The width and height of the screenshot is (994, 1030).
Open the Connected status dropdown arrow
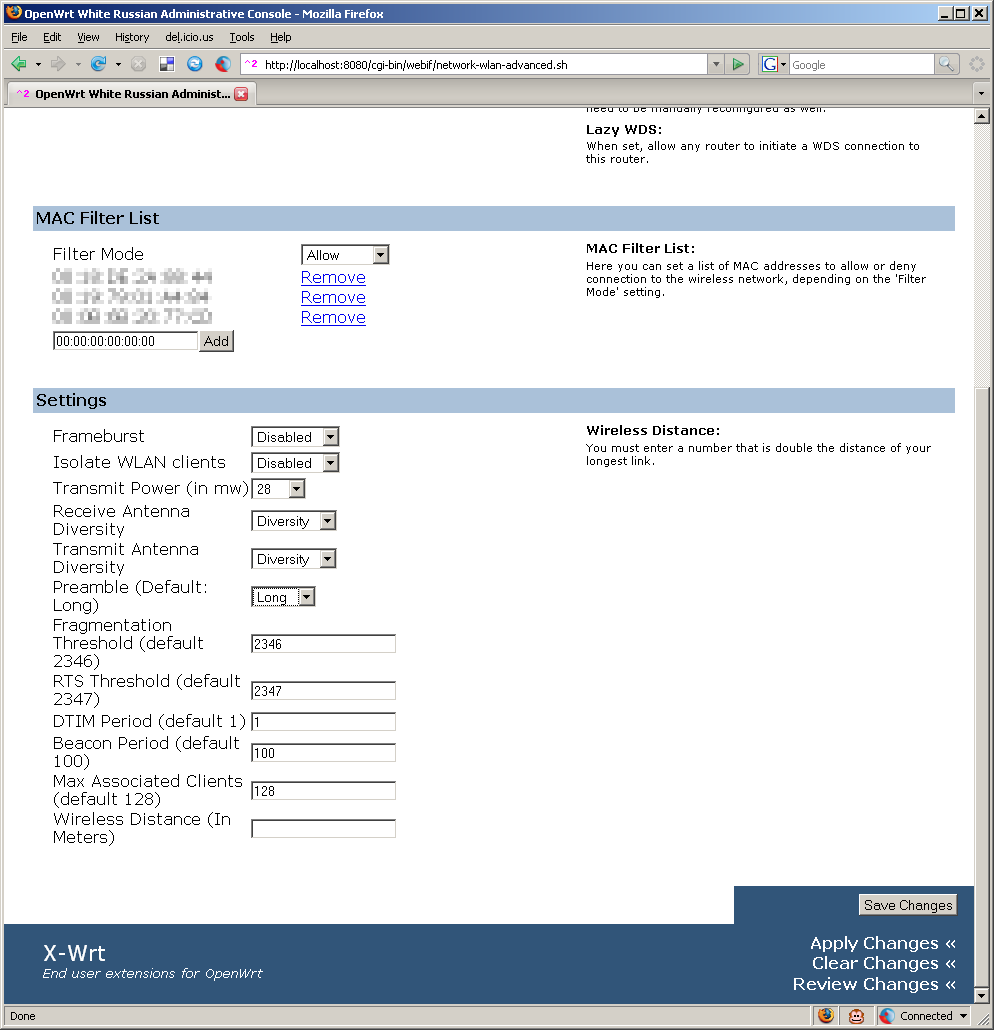[x=964, y=1016]
